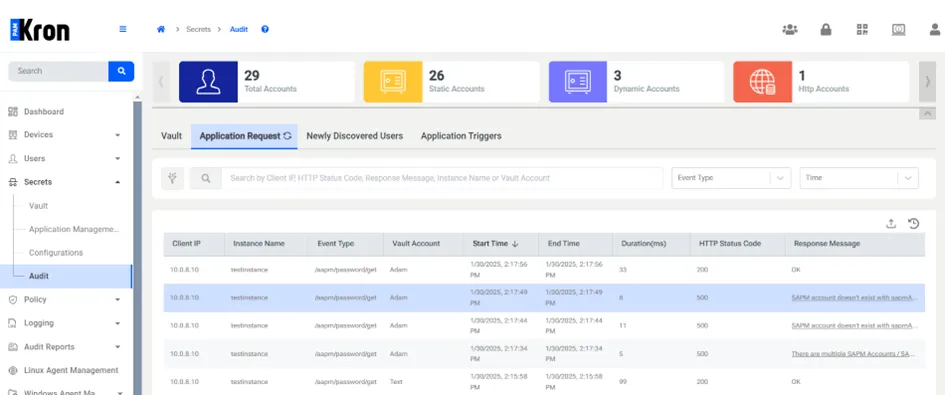Image resolution: width=945 pixels, height=395 pixels.
Task: Click the magnifier icon in filter bar
Action: (x=206, y=179)
